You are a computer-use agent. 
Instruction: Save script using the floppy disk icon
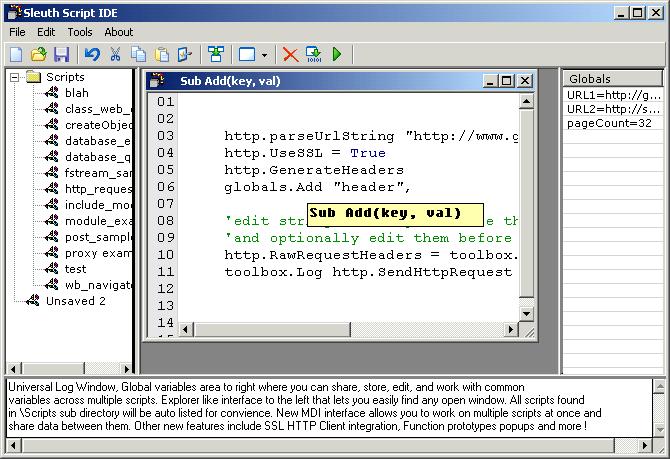[x=61, y=54]
